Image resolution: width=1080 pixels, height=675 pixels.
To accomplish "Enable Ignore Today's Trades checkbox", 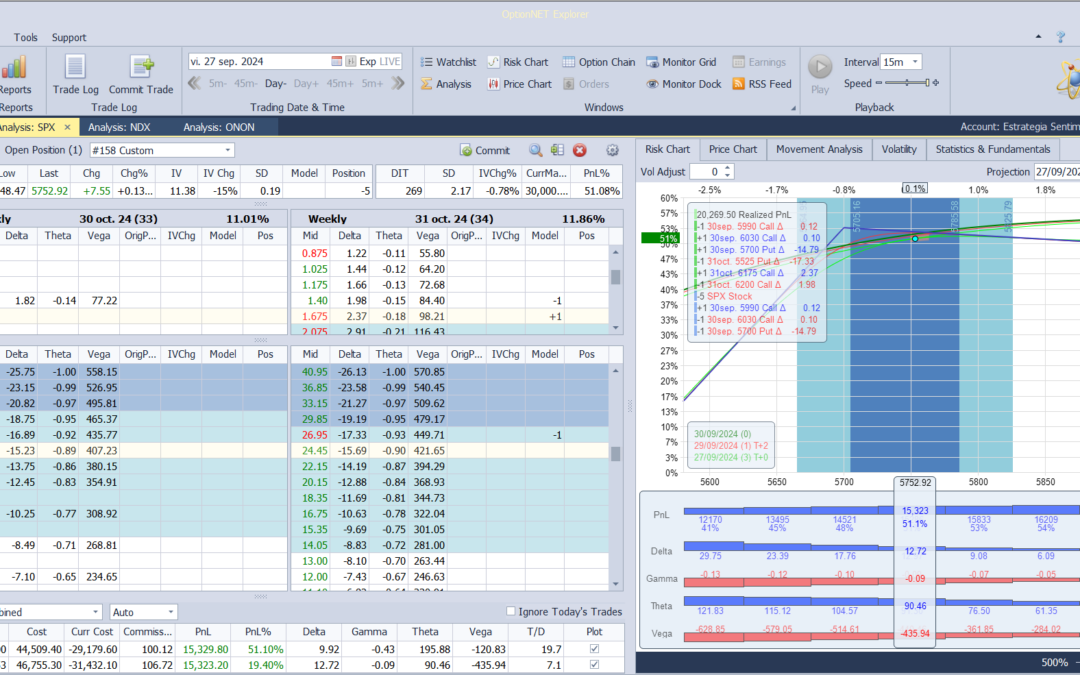I will 512,612.
